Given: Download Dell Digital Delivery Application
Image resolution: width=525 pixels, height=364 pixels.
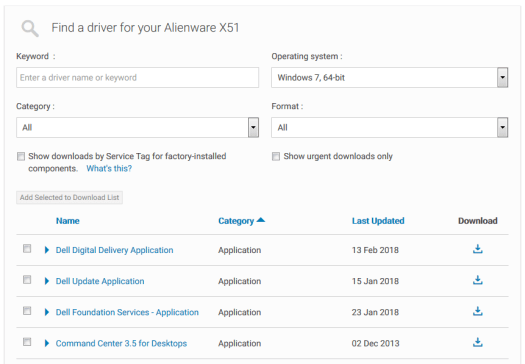Looking at the screenshot, I should click(x=477, y=249).
